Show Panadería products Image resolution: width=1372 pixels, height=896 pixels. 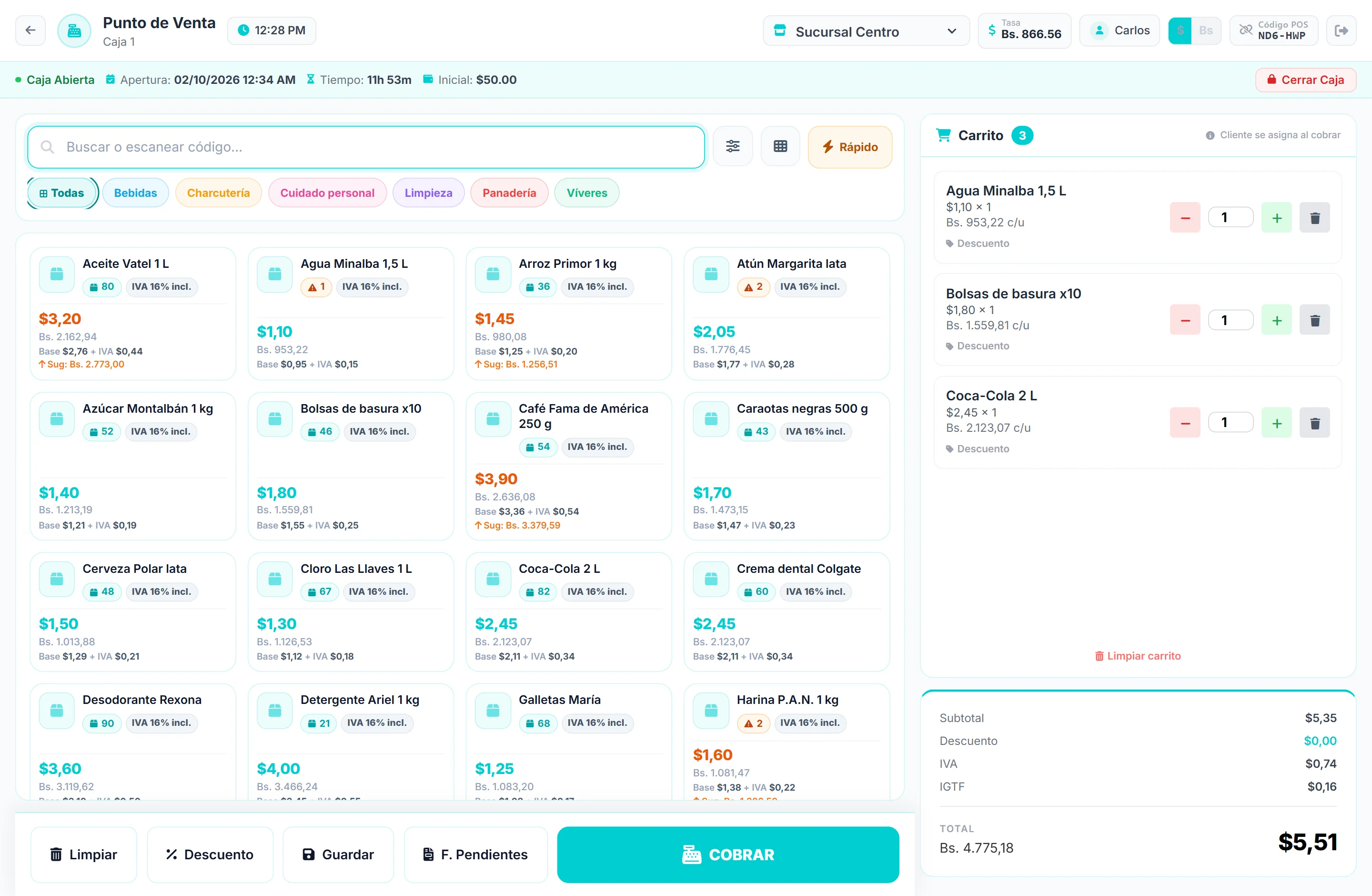tap(509, 193)
